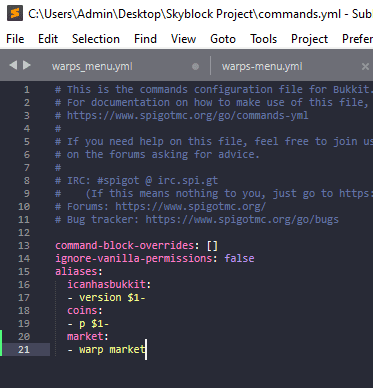The width and height of the screenshot is (373, 388).
Task: Open the Tools menu
Action: (x=263, y=39)
